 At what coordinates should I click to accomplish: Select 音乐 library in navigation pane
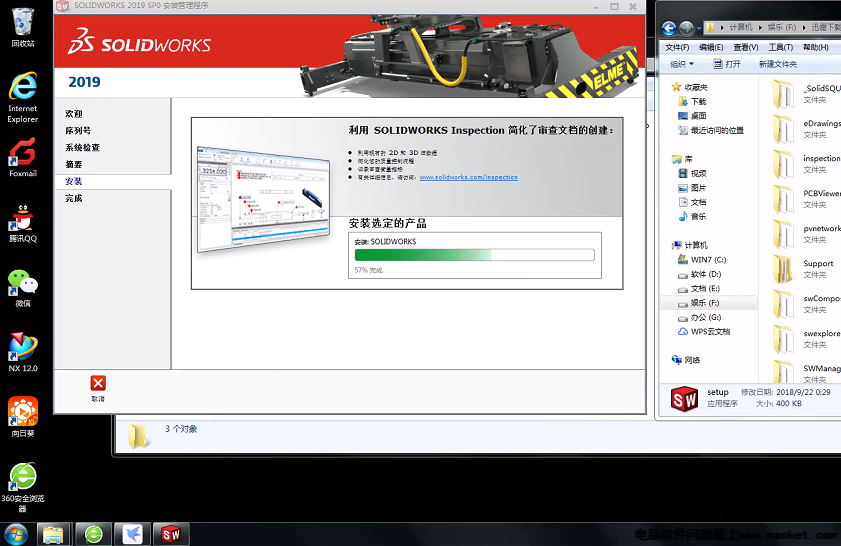692,217
